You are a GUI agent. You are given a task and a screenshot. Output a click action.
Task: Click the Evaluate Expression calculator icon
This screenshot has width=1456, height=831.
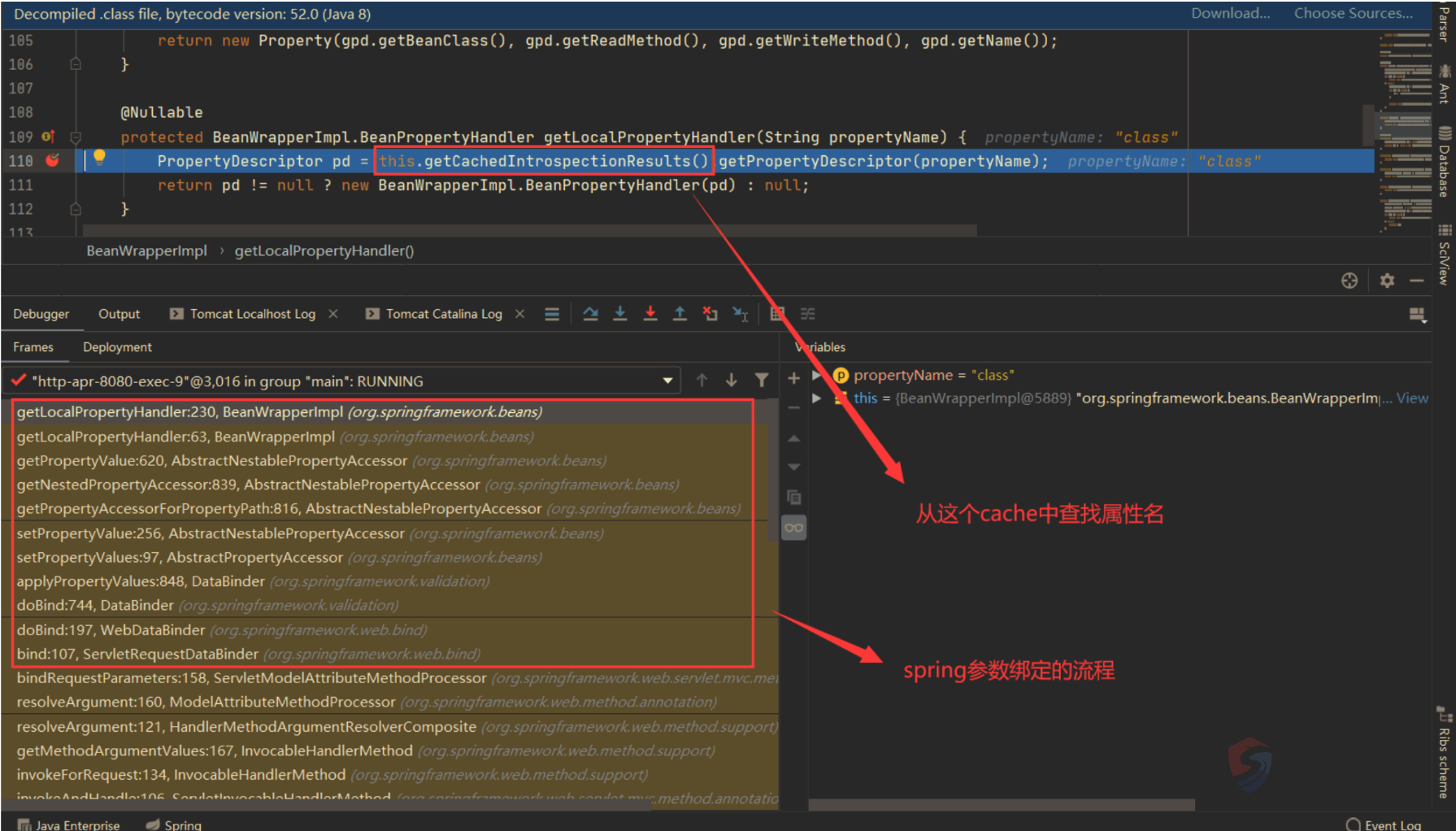[777, 314]
